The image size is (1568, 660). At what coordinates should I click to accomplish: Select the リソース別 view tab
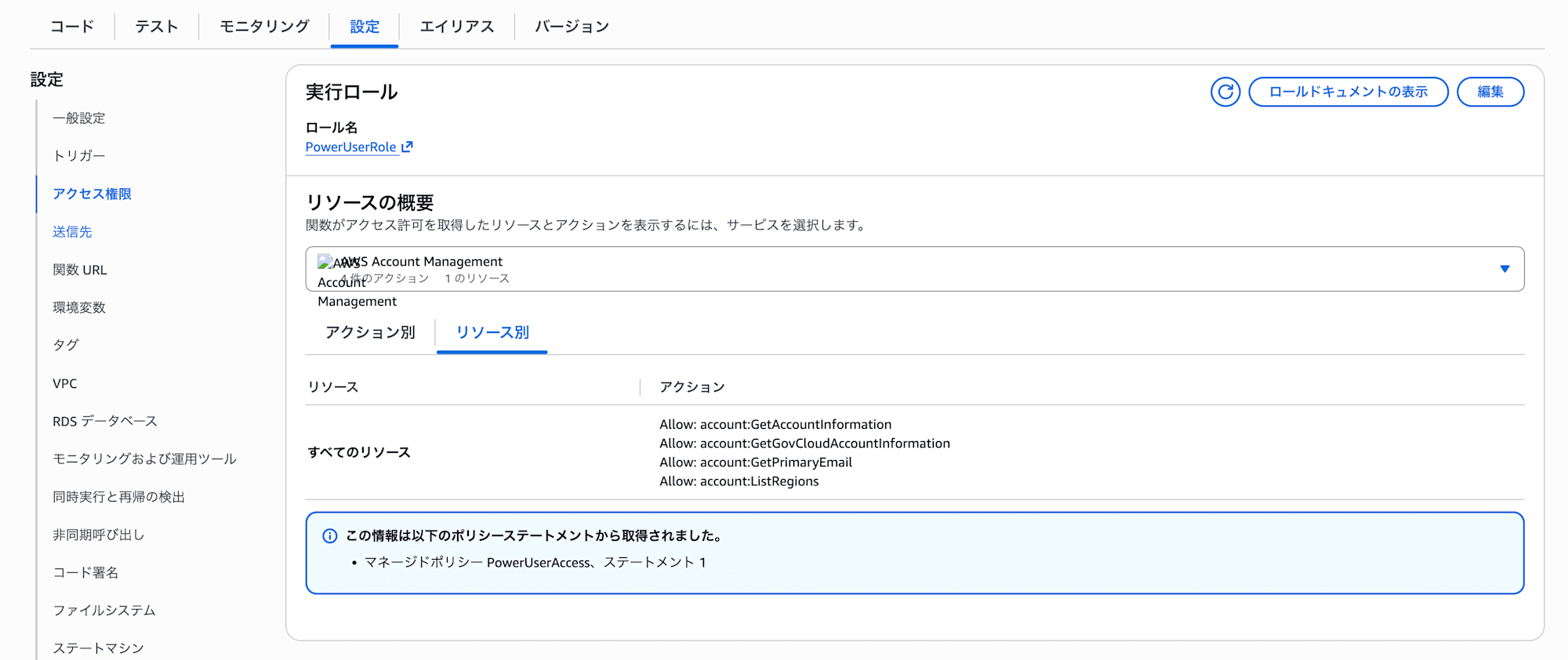click(x=492, y=332)
